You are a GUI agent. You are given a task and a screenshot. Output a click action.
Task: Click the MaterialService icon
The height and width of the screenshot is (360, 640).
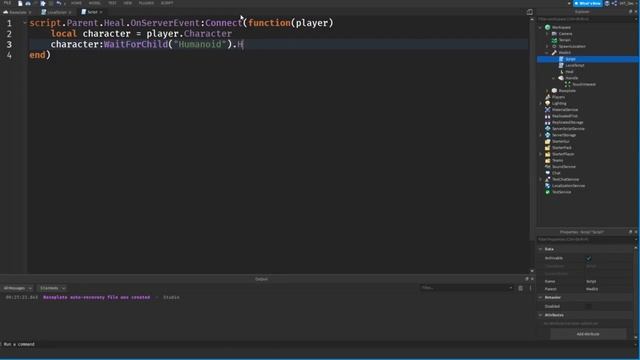[x=548, y=109]
